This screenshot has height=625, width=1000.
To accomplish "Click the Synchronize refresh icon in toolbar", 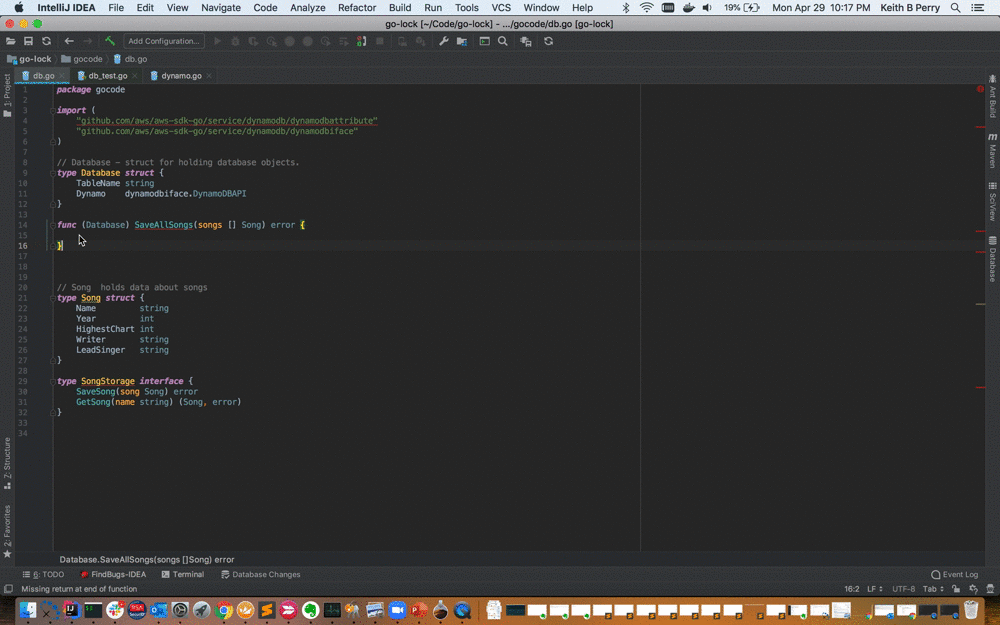I will 46,42.
